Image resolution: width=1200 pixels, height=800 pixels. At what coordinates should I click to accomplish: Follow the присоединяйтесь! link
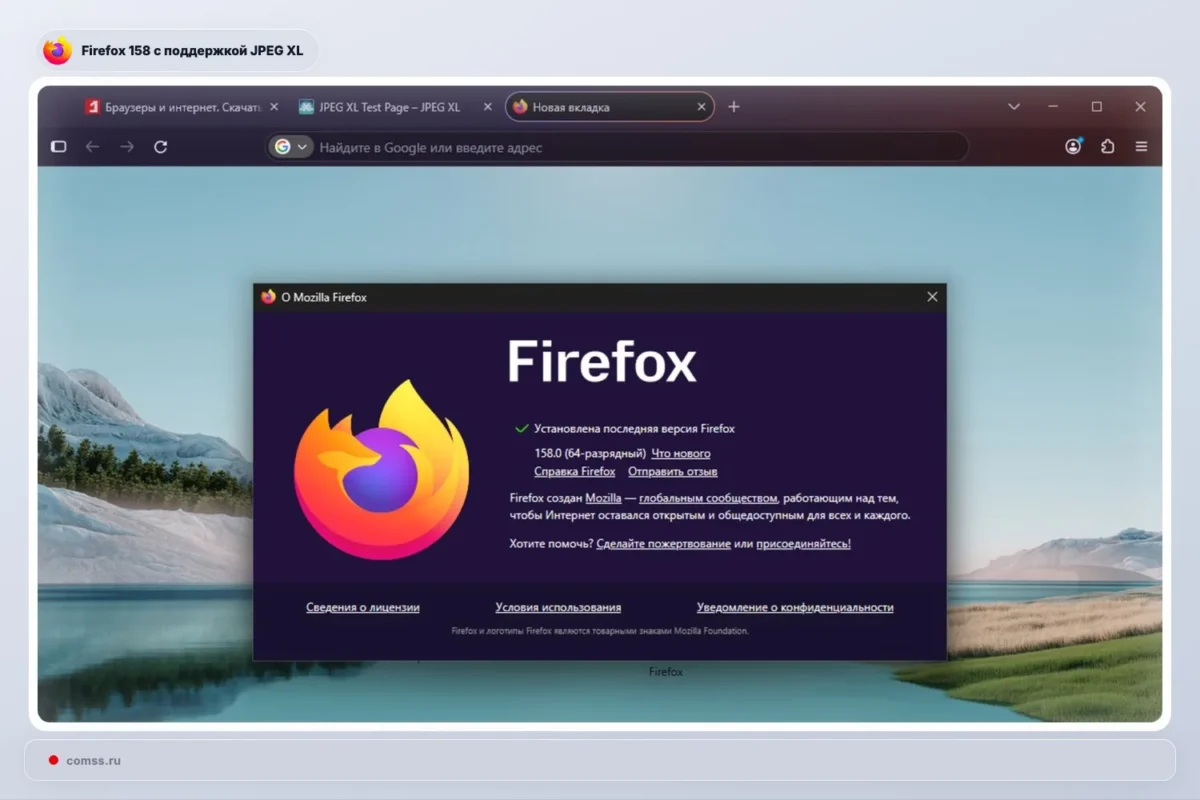(x=803, y=544)
